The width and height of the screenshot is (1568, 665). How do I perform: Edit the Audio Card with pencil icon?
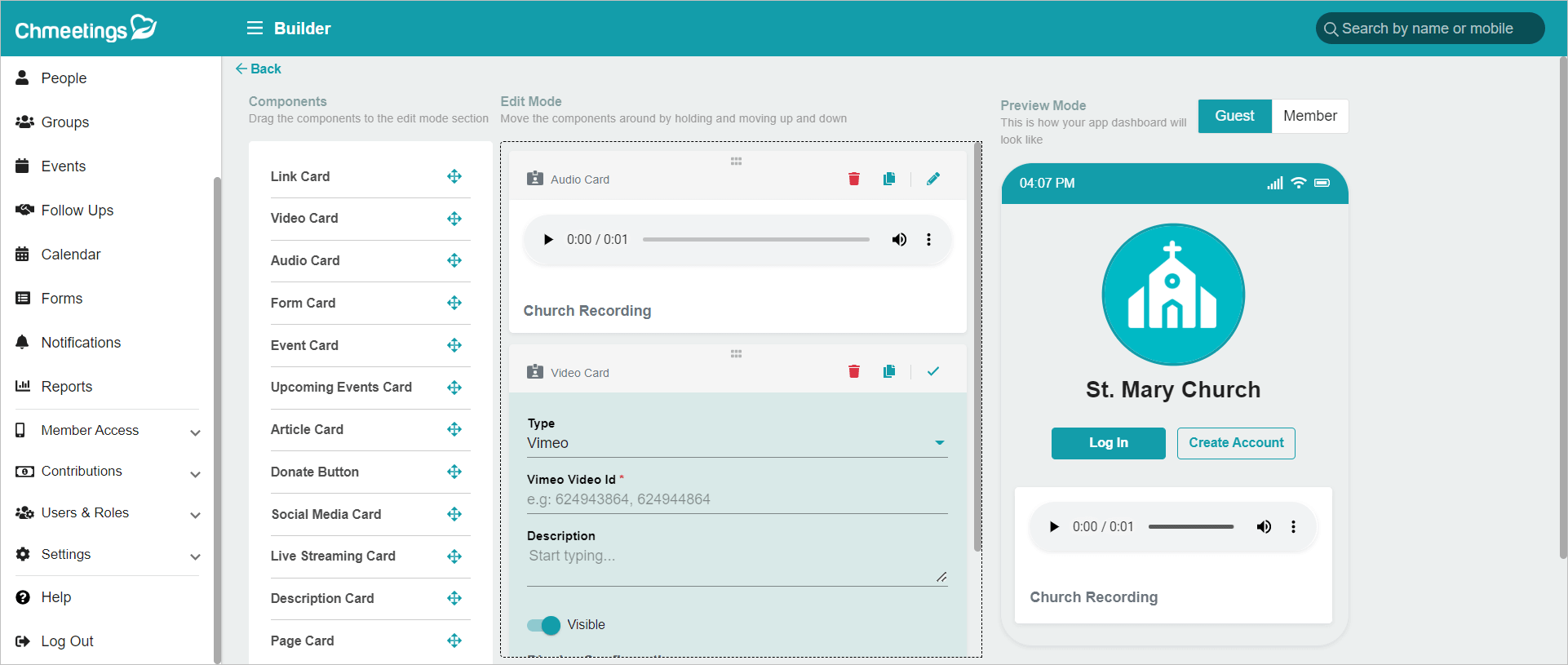coord(933,179)
